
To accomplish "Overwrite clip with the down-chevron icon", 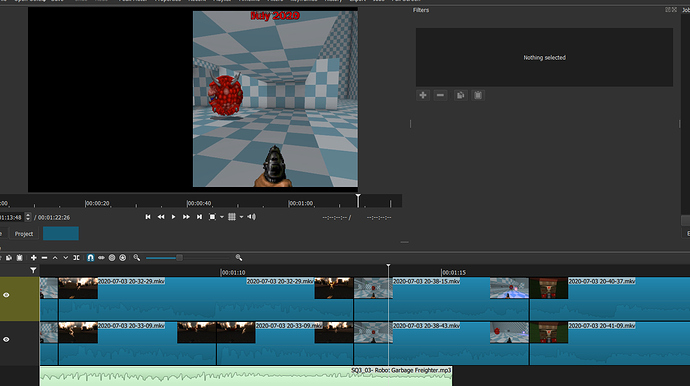I will click(66, 258).
